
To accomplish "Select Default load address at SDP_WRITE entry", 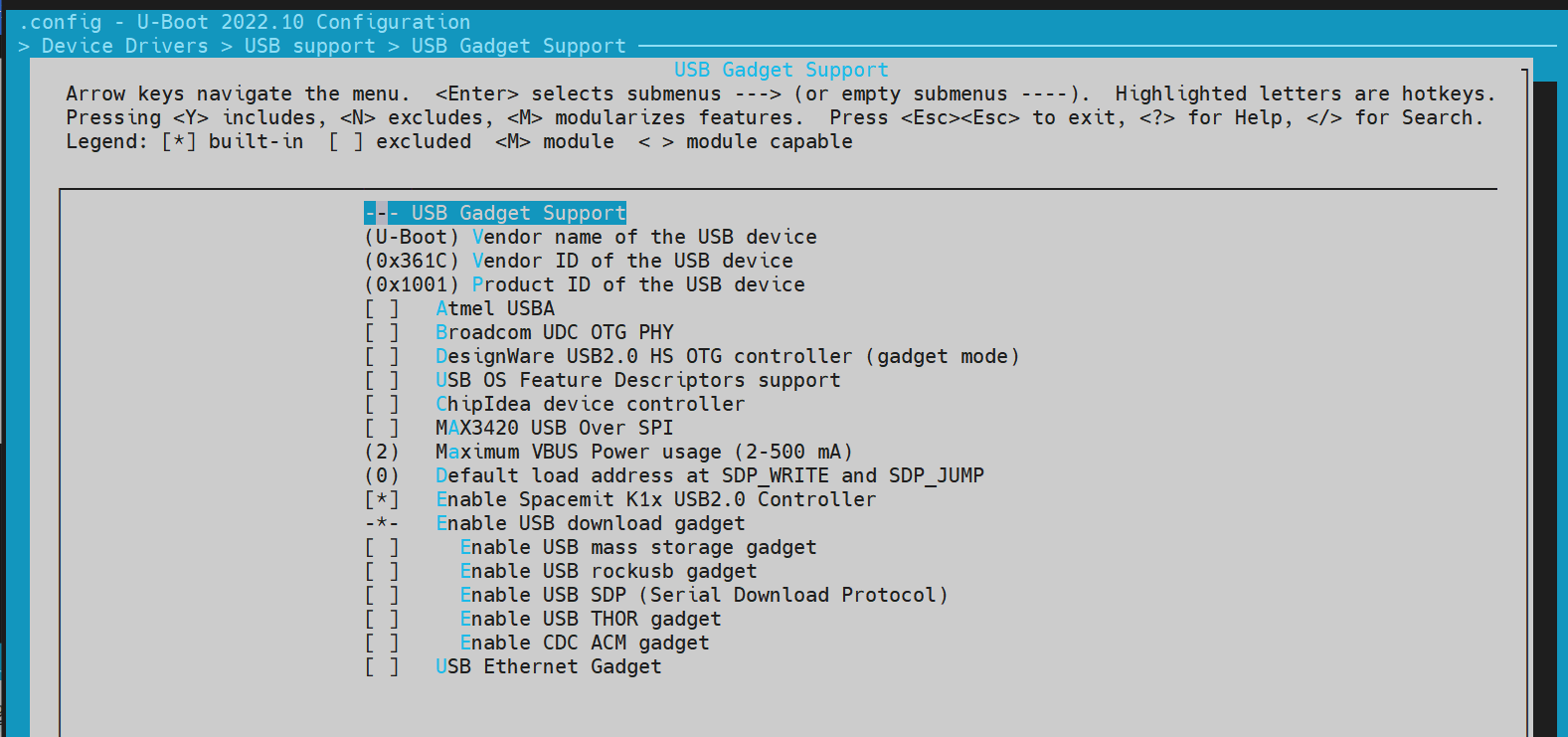I will (x=709, y=475).
